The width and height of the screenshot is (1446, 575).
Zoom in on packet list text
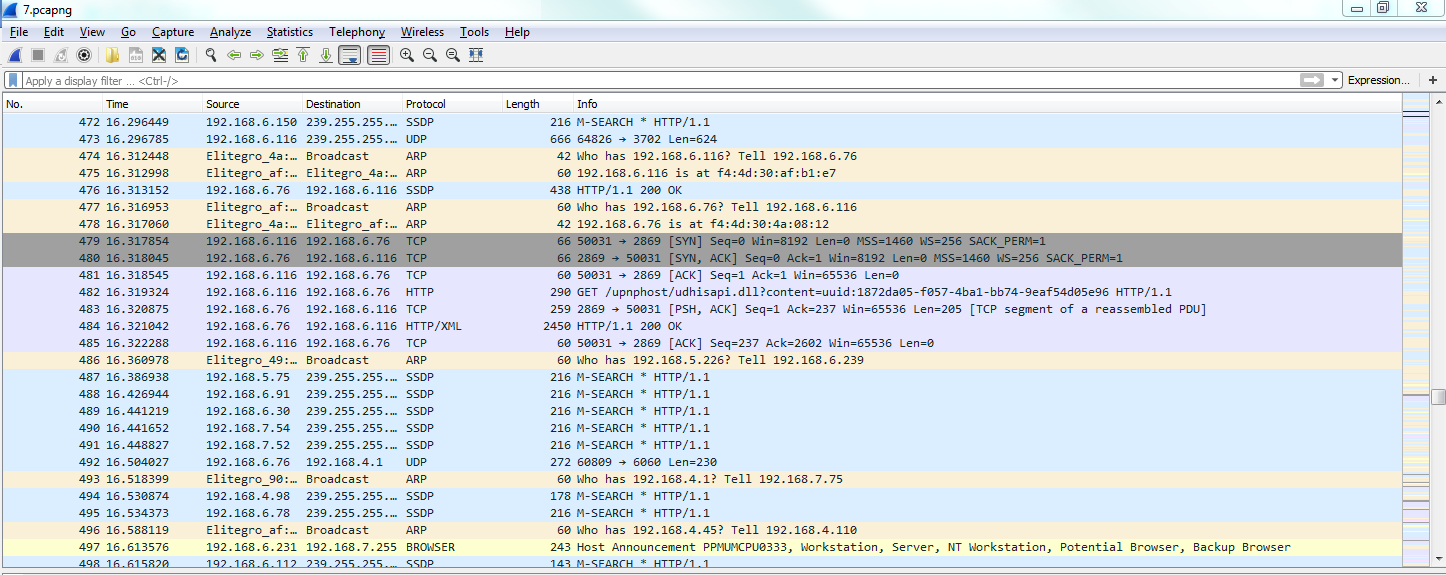406,55
